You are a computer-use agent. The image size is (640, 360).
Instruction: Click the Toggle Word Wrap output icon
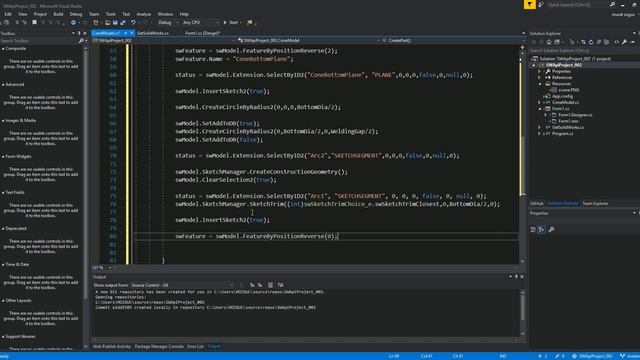click(x=280, y=285)
